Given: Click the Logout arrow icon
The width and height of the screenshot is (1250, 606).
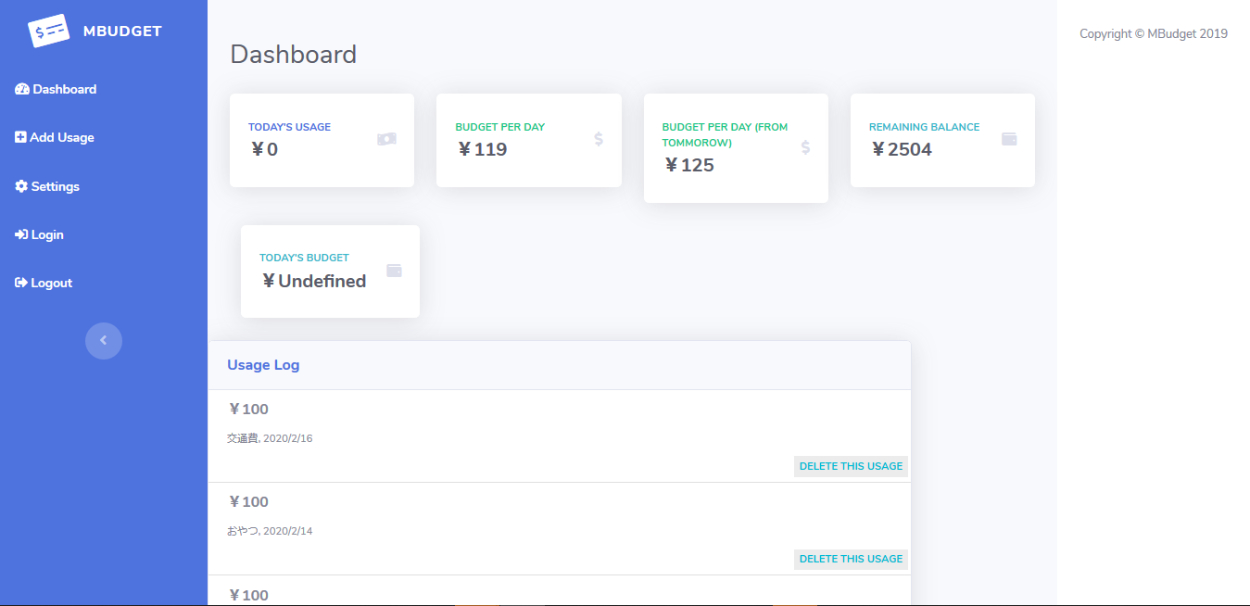Looking at the screenshot, I should coord(21,284).
